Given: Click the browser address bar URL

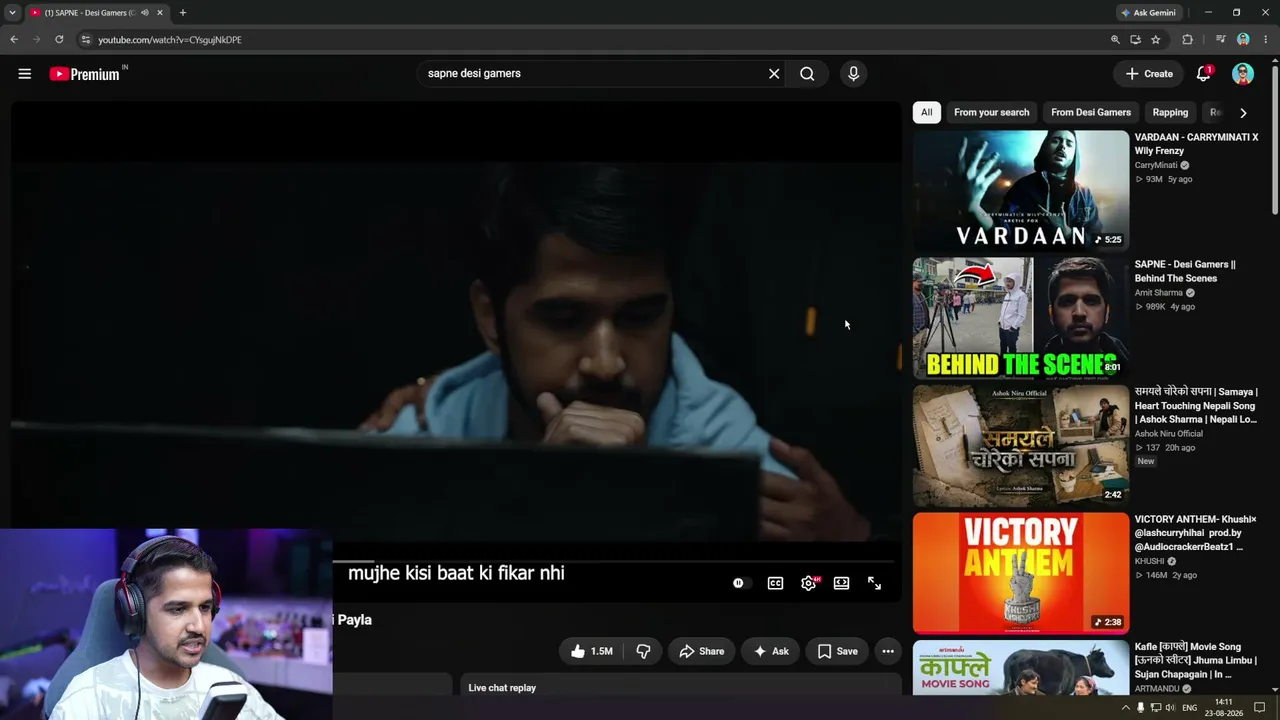Looking at the screenshot, I should (170, 40).
